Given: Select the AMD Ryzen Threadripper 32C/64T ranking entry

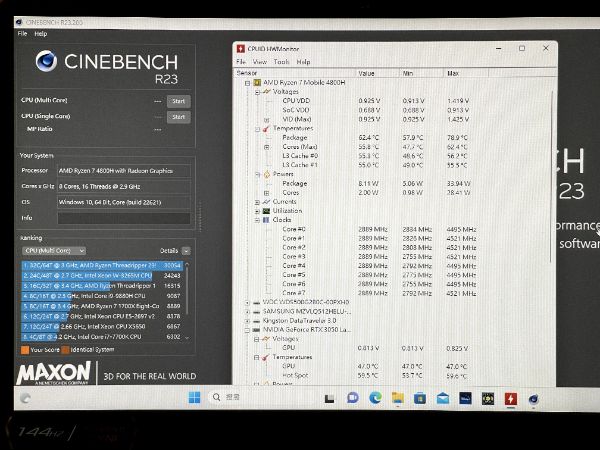Looking at the screenshot, I should (x=102, y=265).
